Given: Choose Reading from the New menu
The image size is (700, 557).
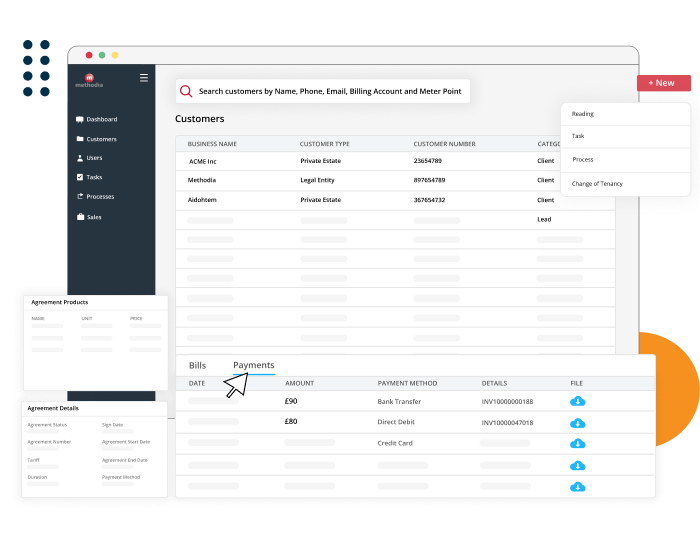Looking at the screenshot, I should tap(583, 114).
